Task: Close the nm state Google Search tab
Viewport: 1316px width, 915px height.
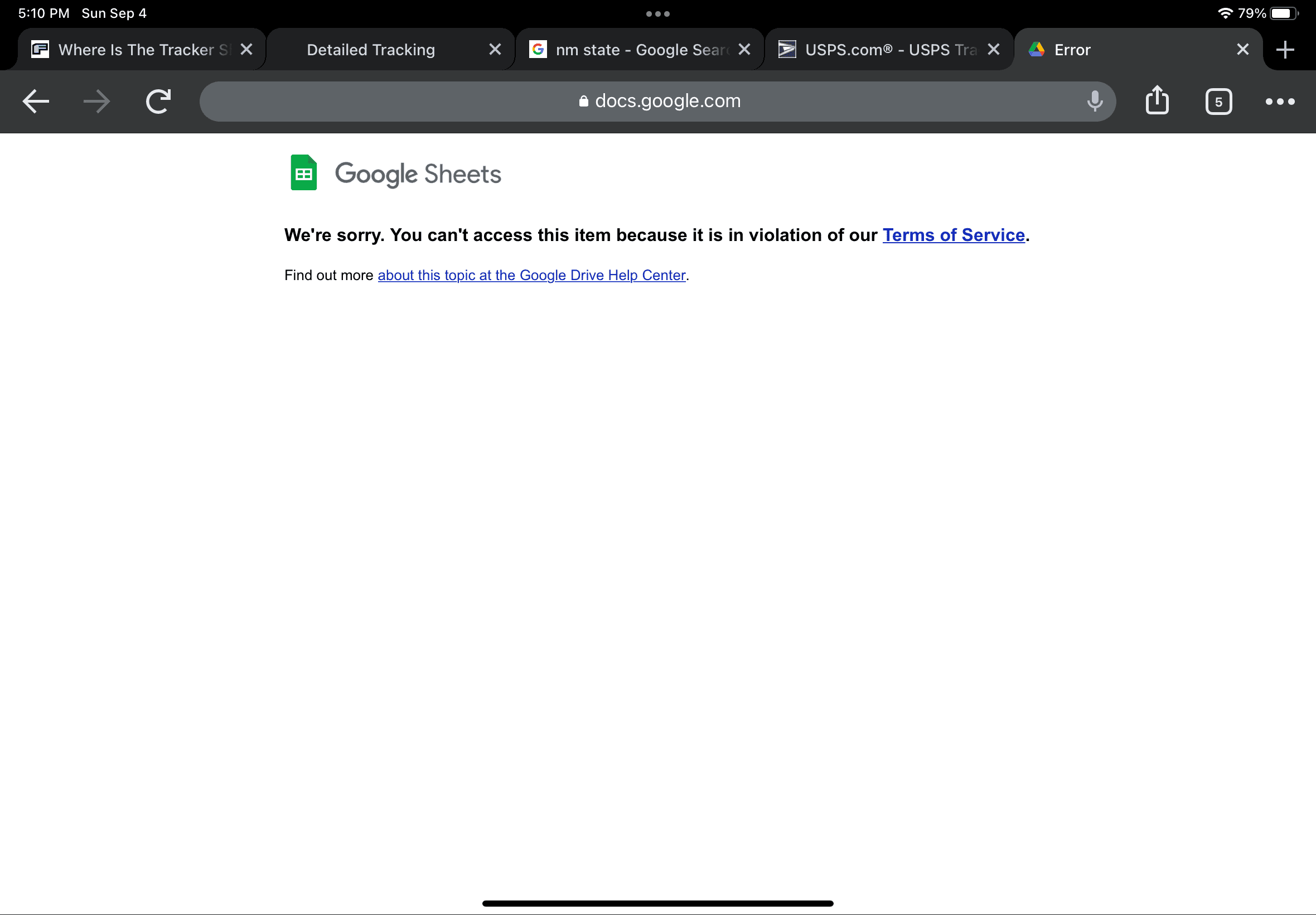Action: [x=744, y=49]
